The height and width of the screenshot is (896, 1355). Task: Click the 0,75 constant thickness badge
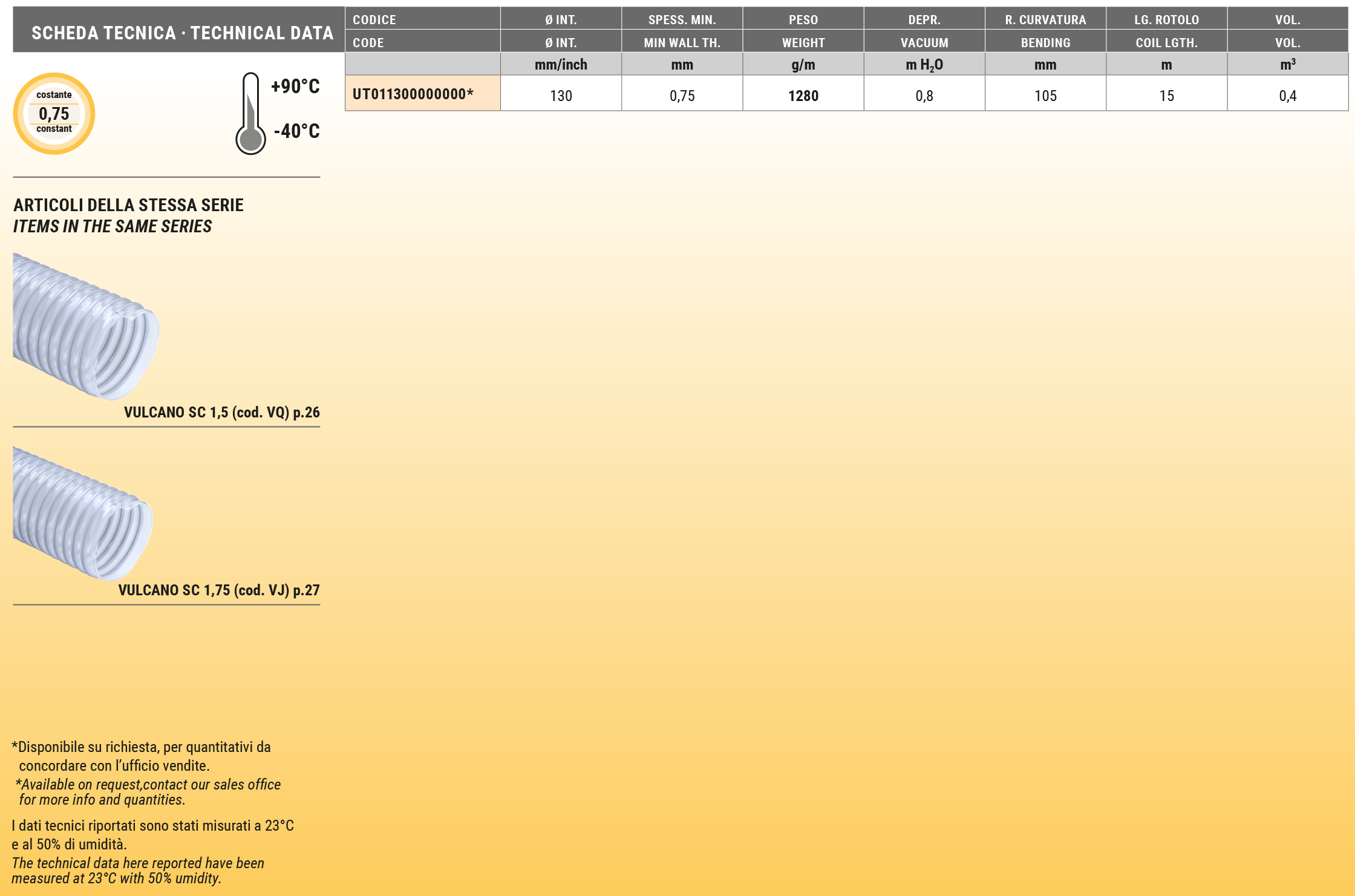coord(54,113)
